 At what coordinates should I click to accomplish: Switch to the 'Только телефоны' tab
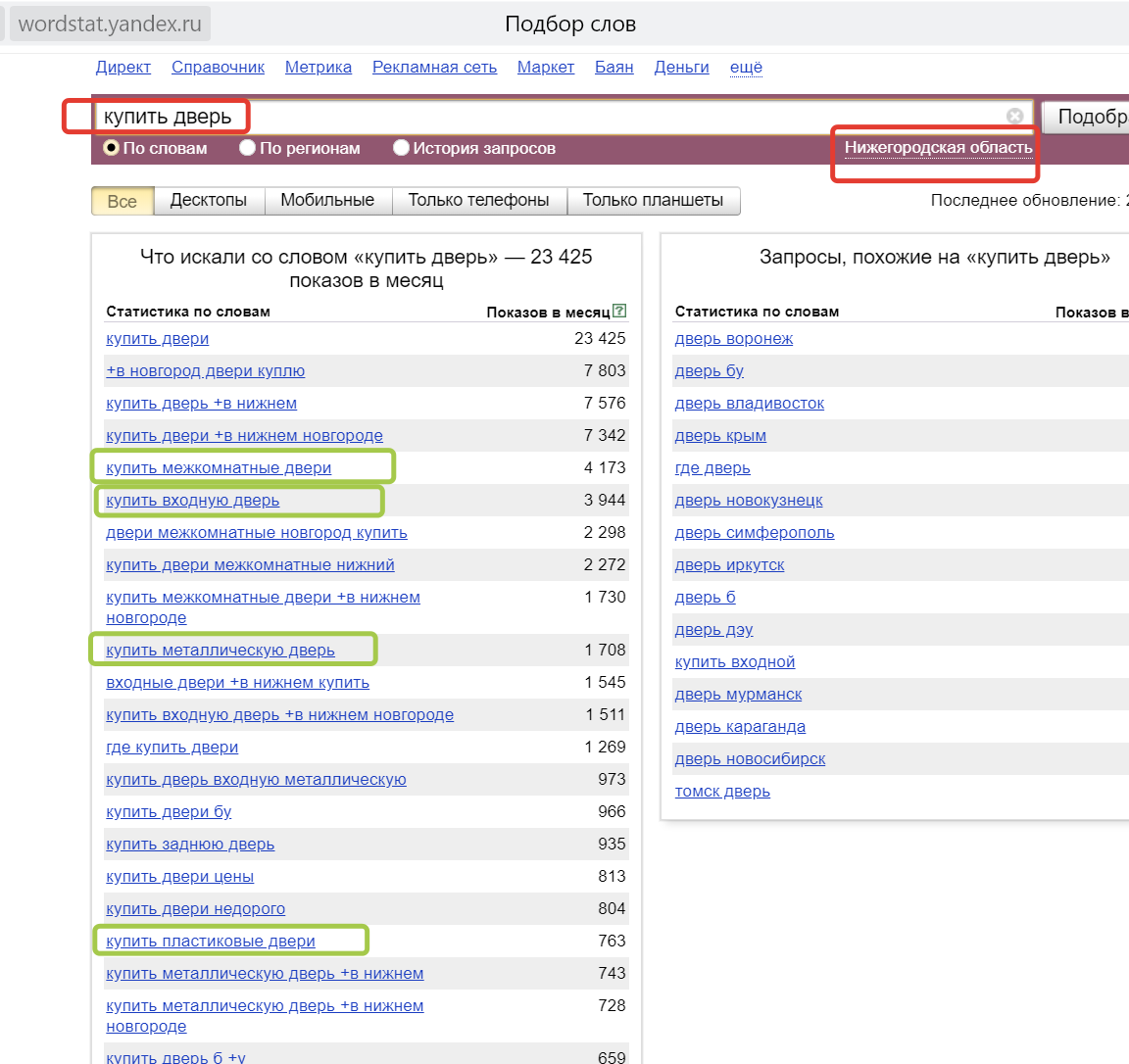coord(479,200)
